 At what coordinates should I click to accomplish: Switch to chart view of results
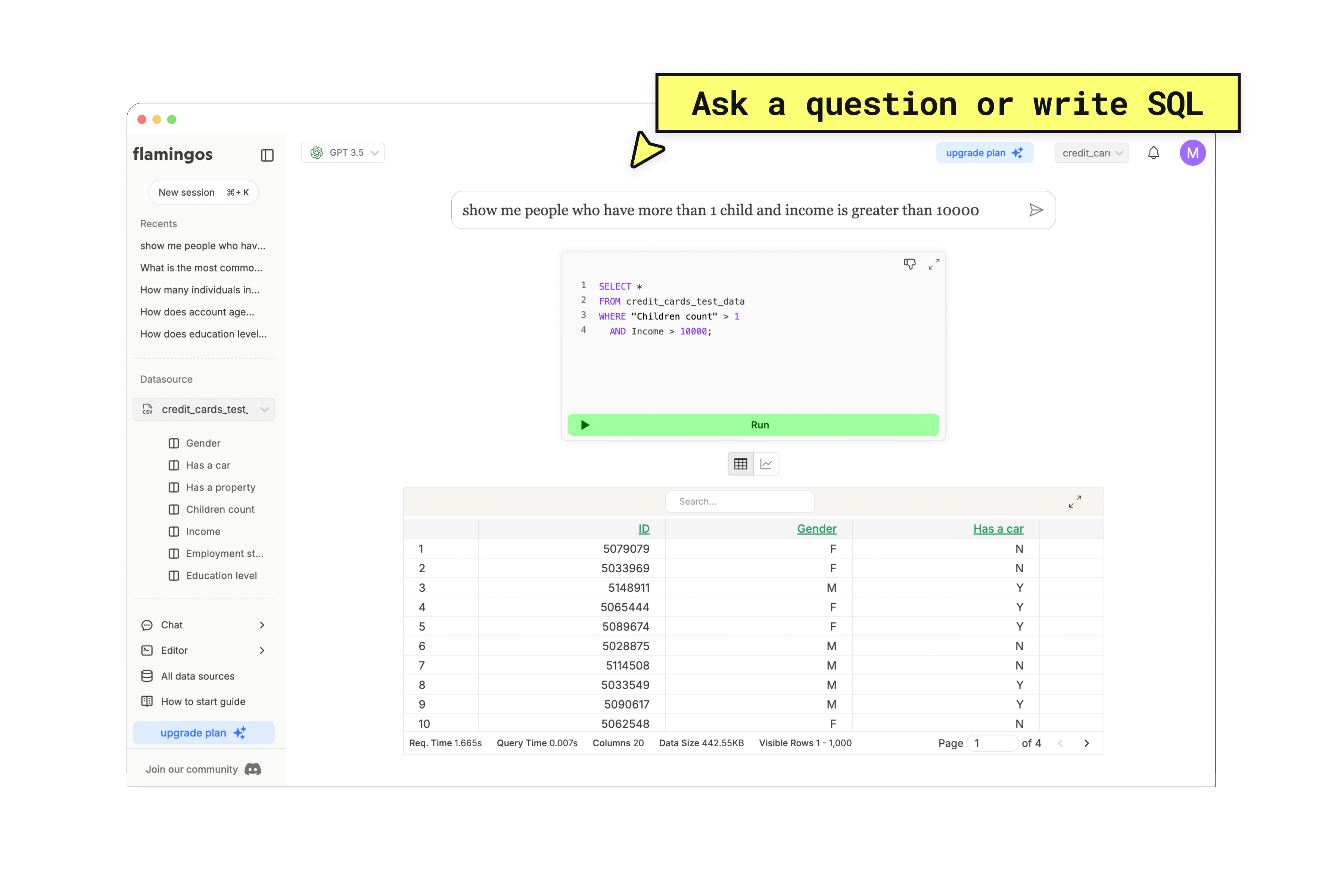[x=766, y=464]
